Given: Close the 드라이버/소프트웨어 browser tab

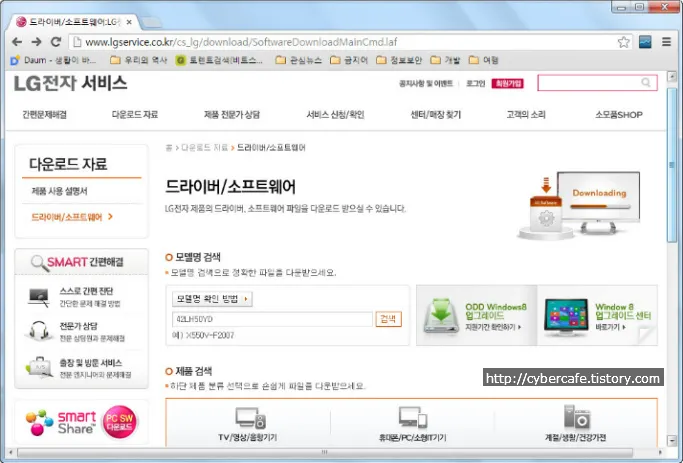Looking at the screenshot, I should click(129, 22).
